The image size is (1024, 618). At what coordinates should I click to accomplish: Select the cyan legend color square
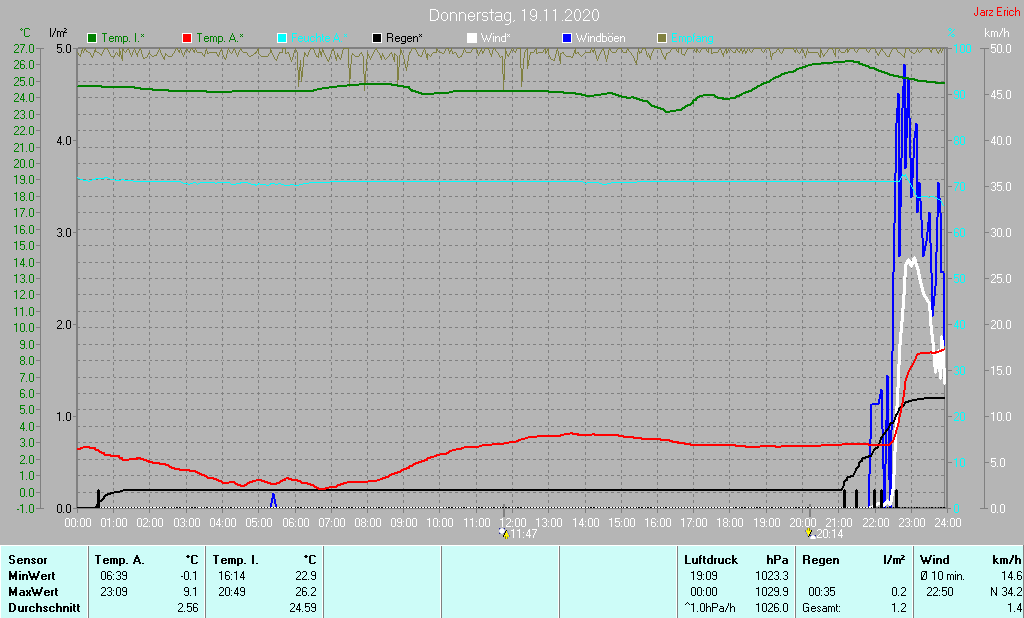(282, 38)
